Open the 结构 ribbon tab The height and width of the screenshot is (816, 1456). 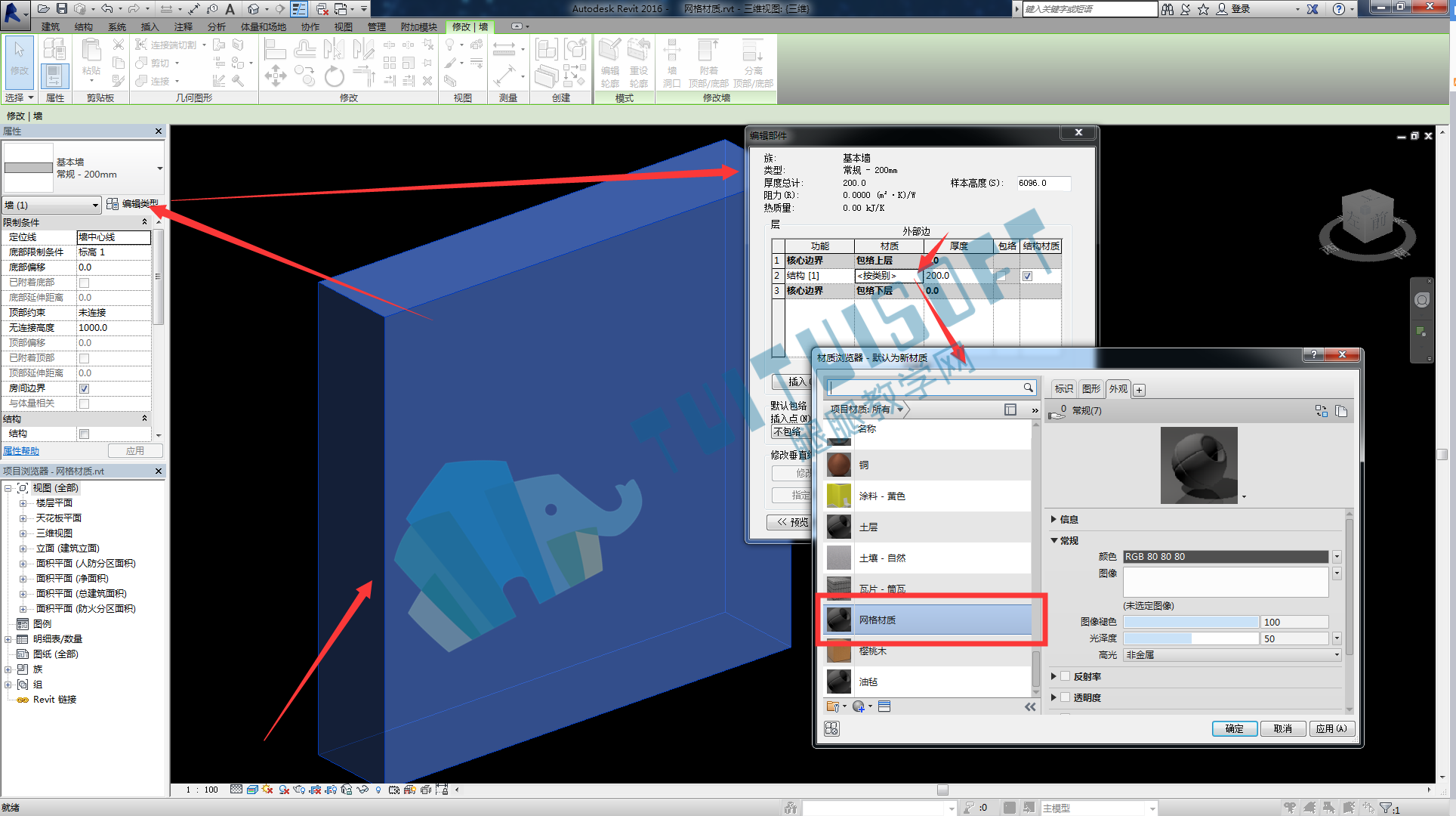[84, 26]
